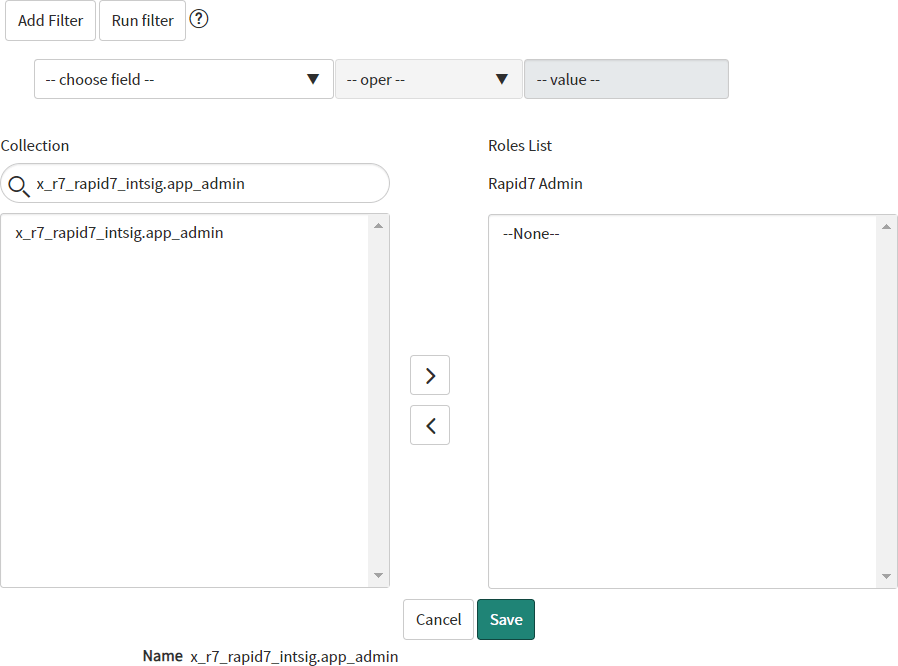Focus the Collection search text box
The height and width of the screenshot is (666, 898).
coord(205,184)
